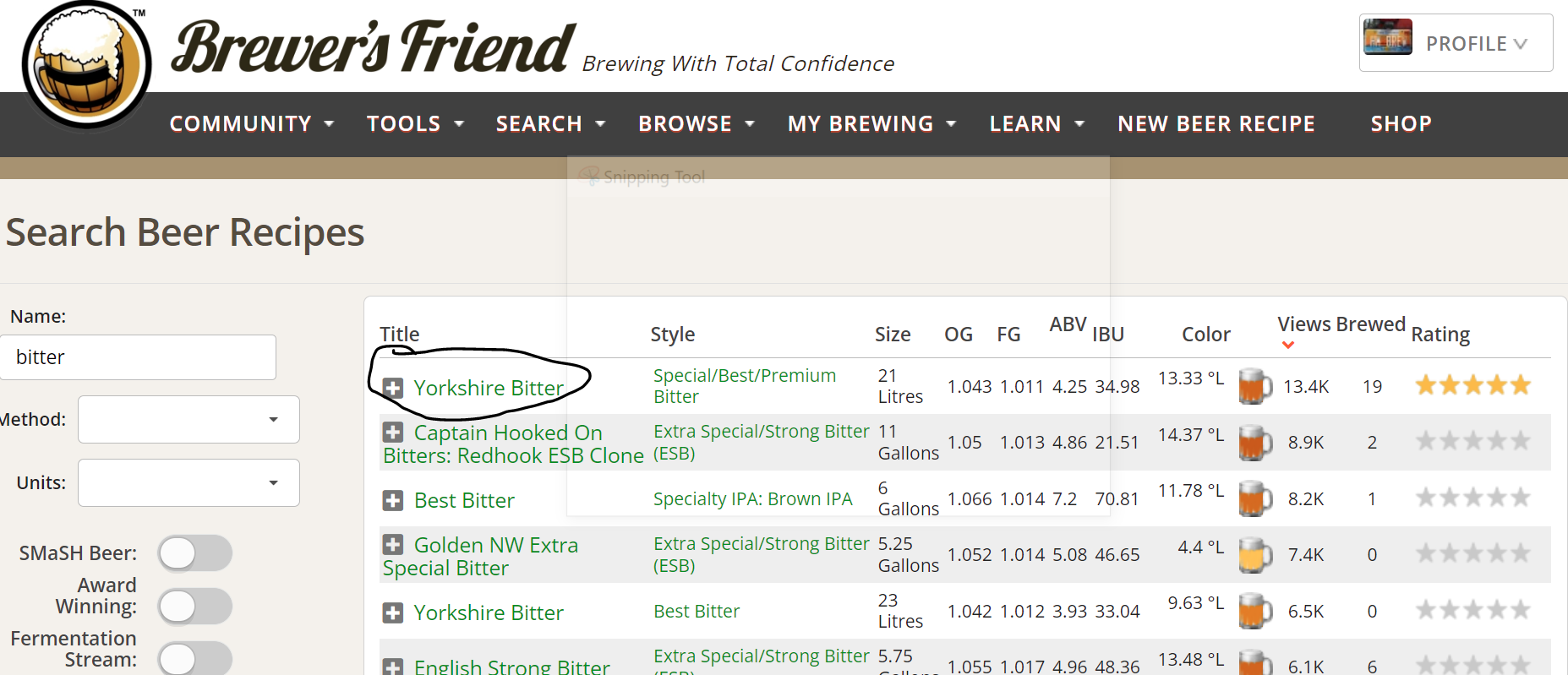The height and width of the screenshot is (675, 1568).
Task: Click the 70.81 IBU value
Action: click(1117, 499)
